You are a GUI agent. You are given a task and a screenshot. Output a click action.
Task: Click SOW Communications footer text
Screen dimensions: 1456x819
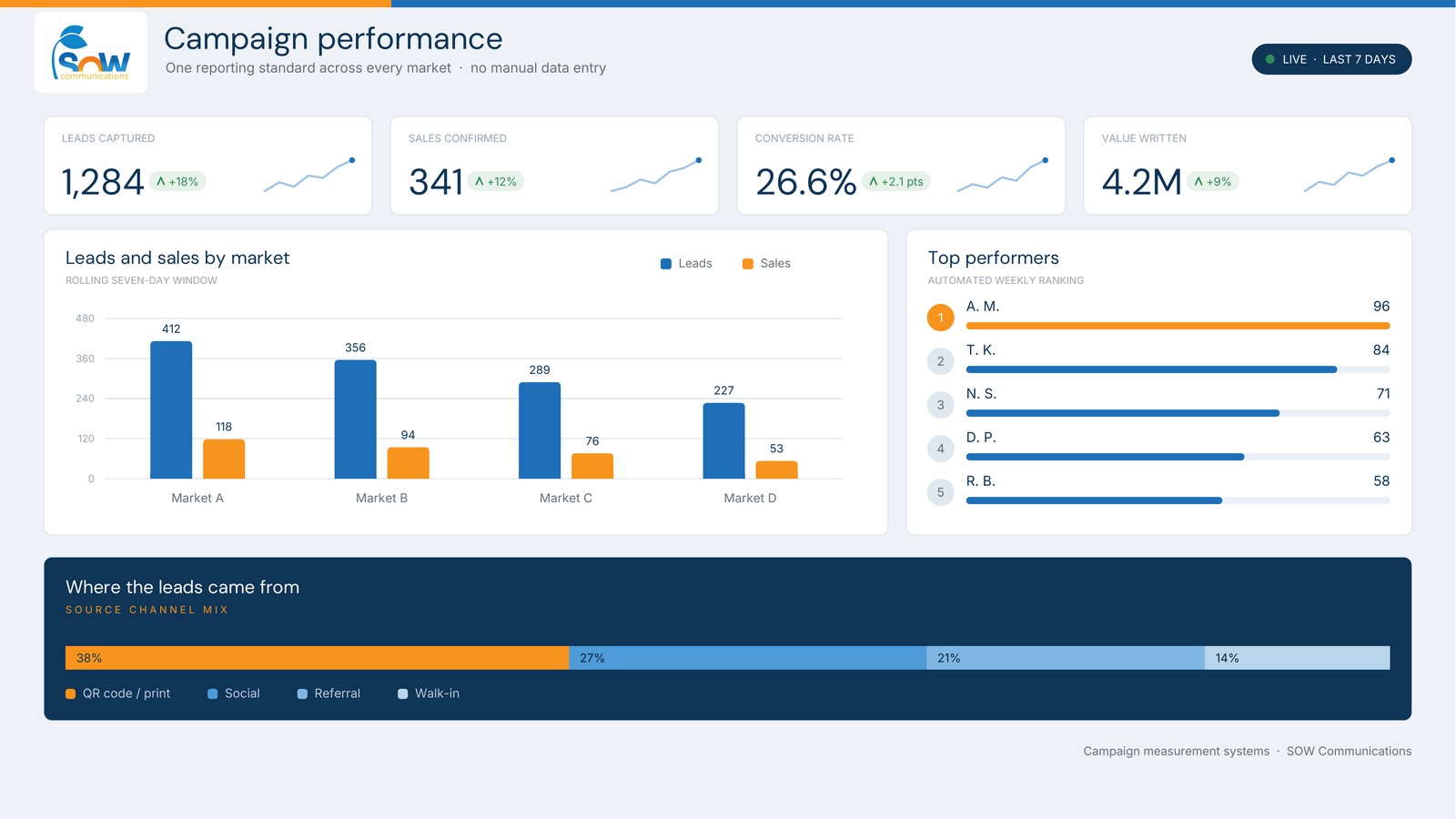(1350, 751)
